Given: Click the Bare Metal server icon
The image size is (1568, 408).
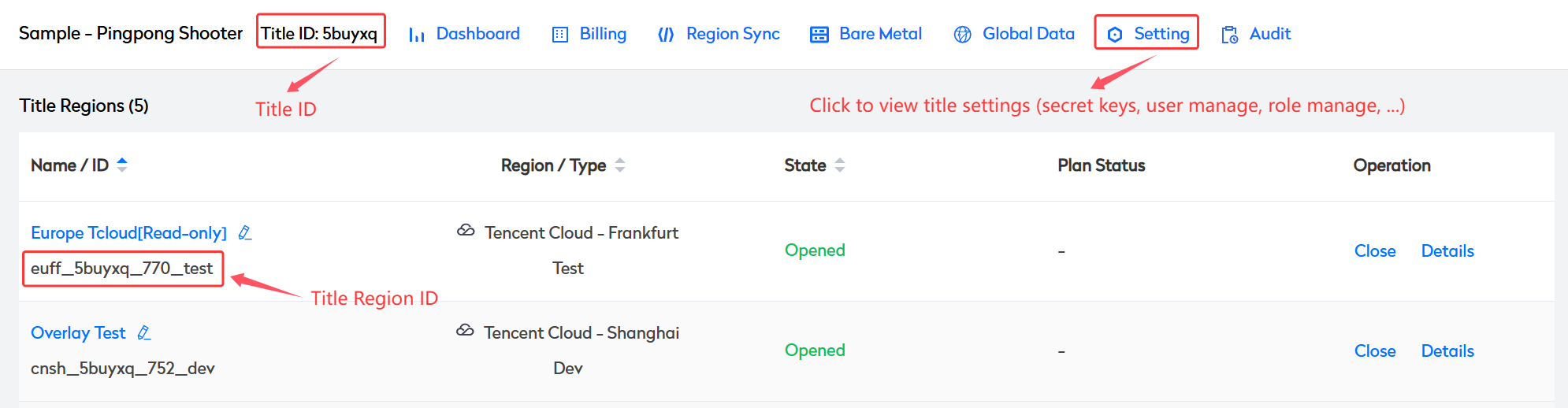Looking at the screenshot, I should pyautogui.click(x=819, y=35).
